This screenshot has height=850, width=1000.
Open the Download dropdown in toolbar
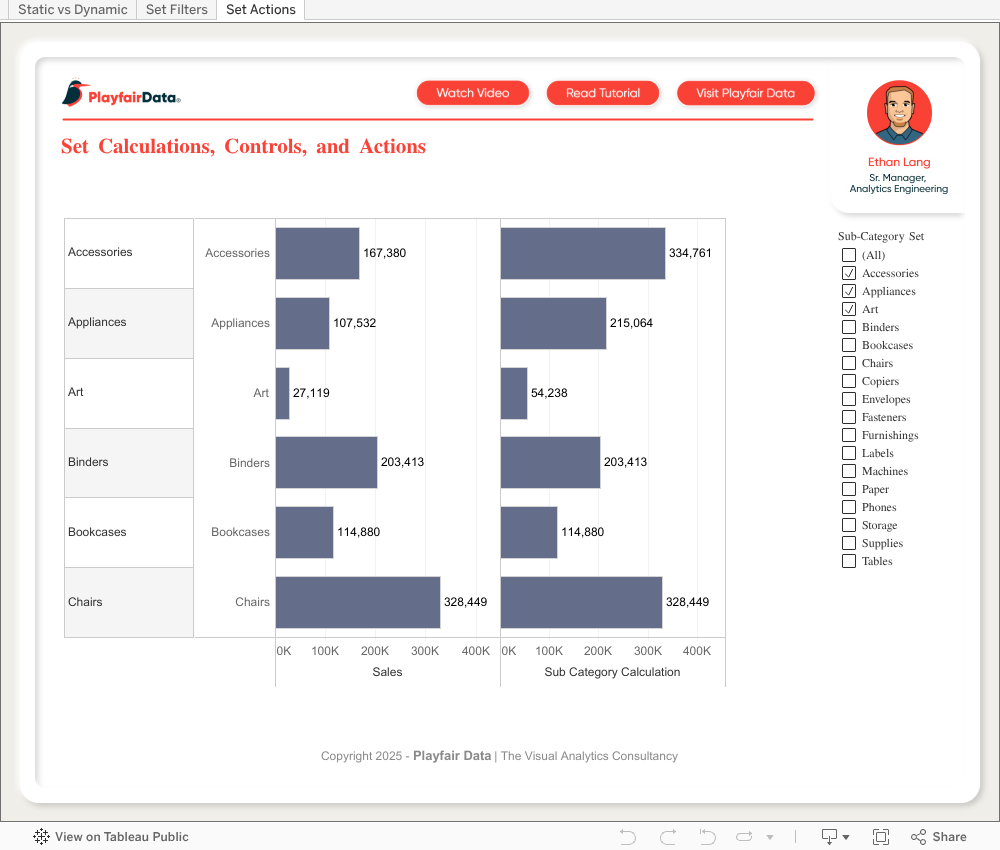click(x=835, y=837)
